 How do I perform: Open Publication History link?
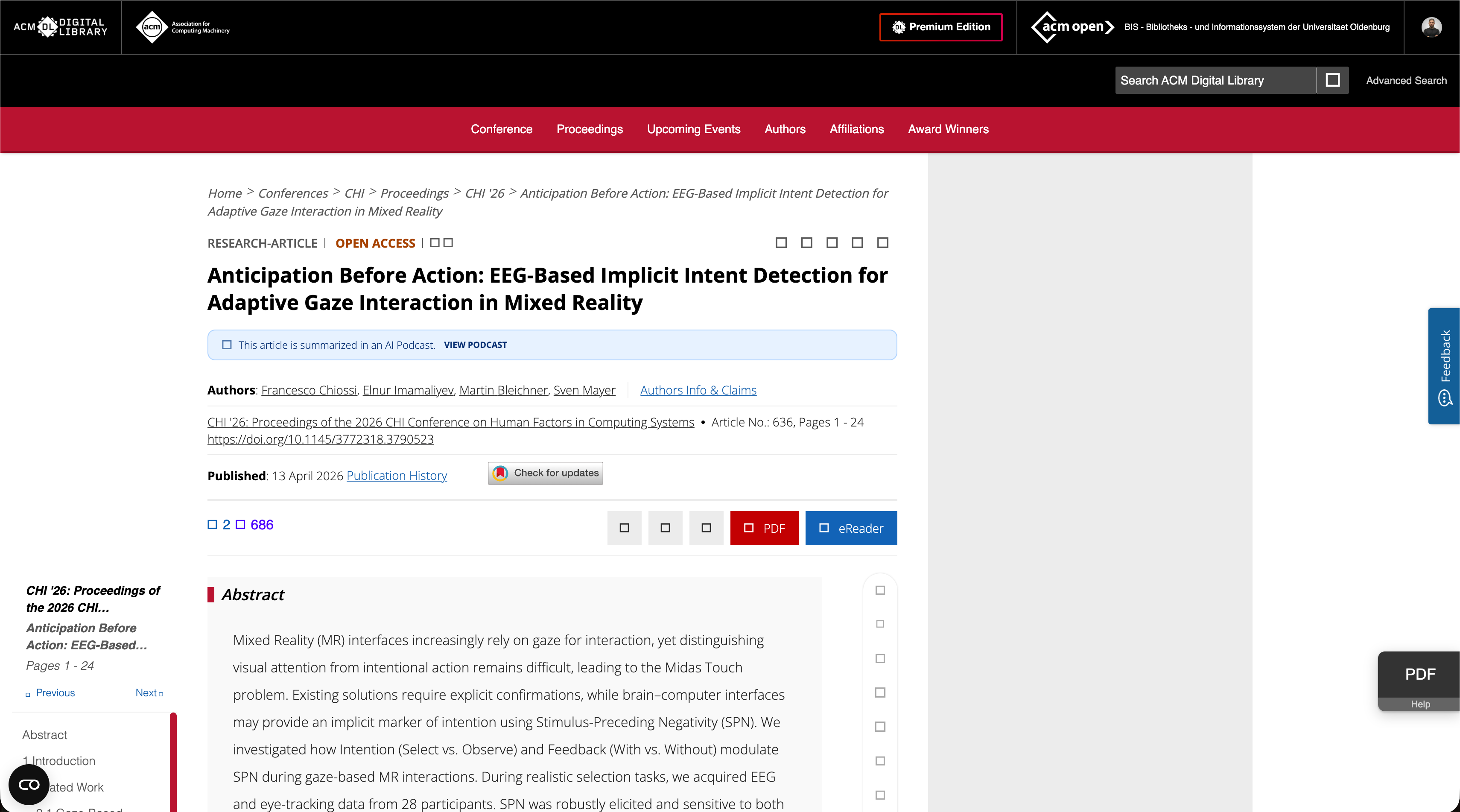(x=397, y=476)
